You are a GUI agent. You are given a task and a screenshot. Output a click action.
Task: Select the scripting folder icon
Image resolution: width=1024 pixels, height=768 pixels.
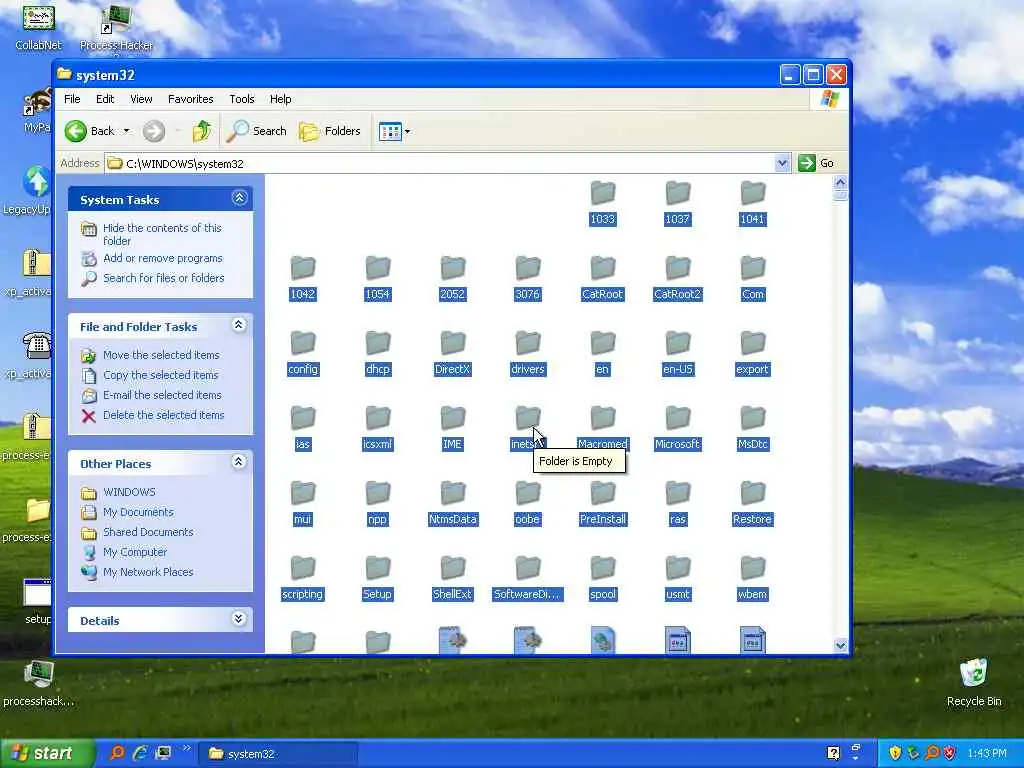(x=302, y=569)
